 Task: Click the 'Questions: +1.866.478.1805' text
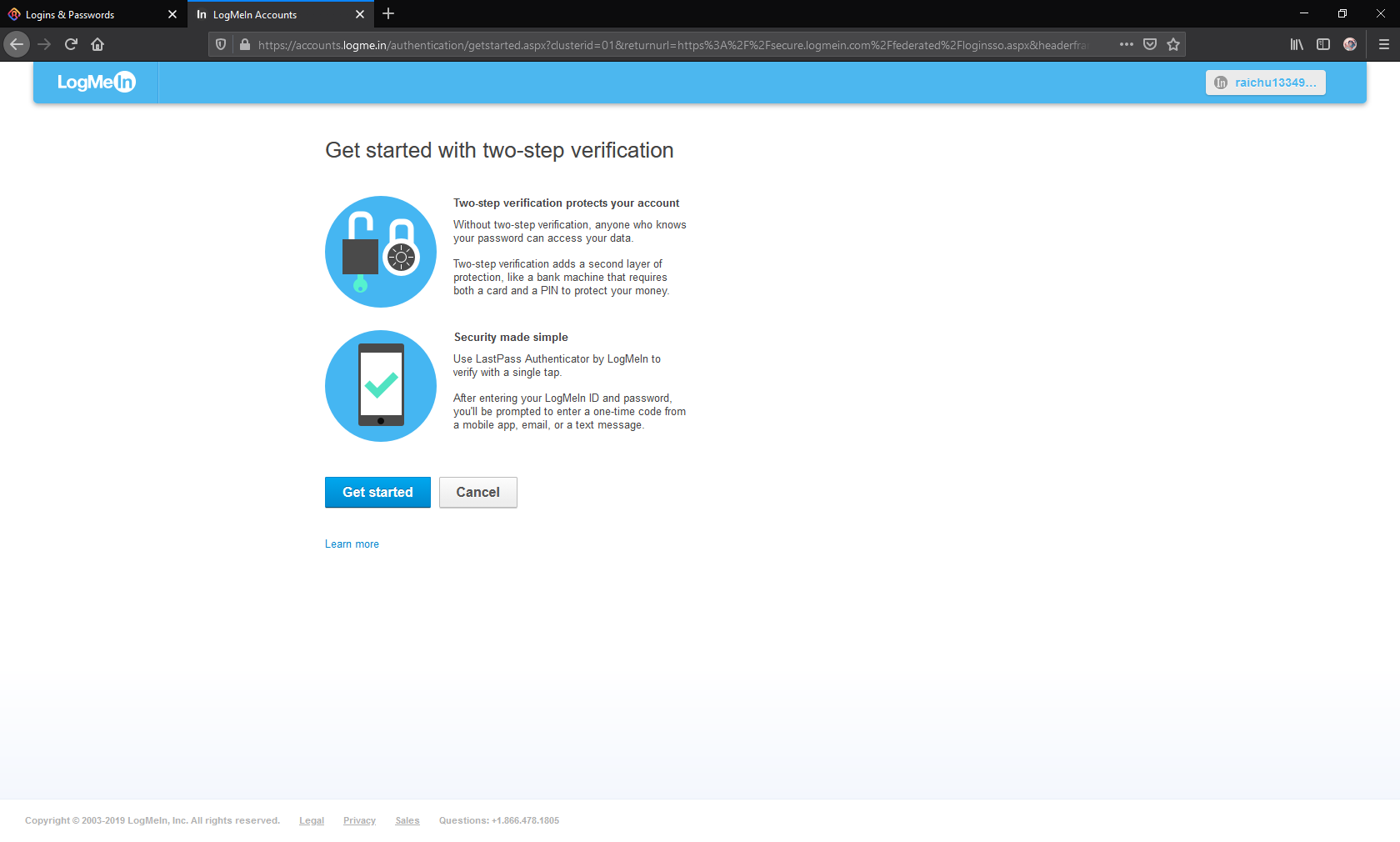click(x=499, y=820)
